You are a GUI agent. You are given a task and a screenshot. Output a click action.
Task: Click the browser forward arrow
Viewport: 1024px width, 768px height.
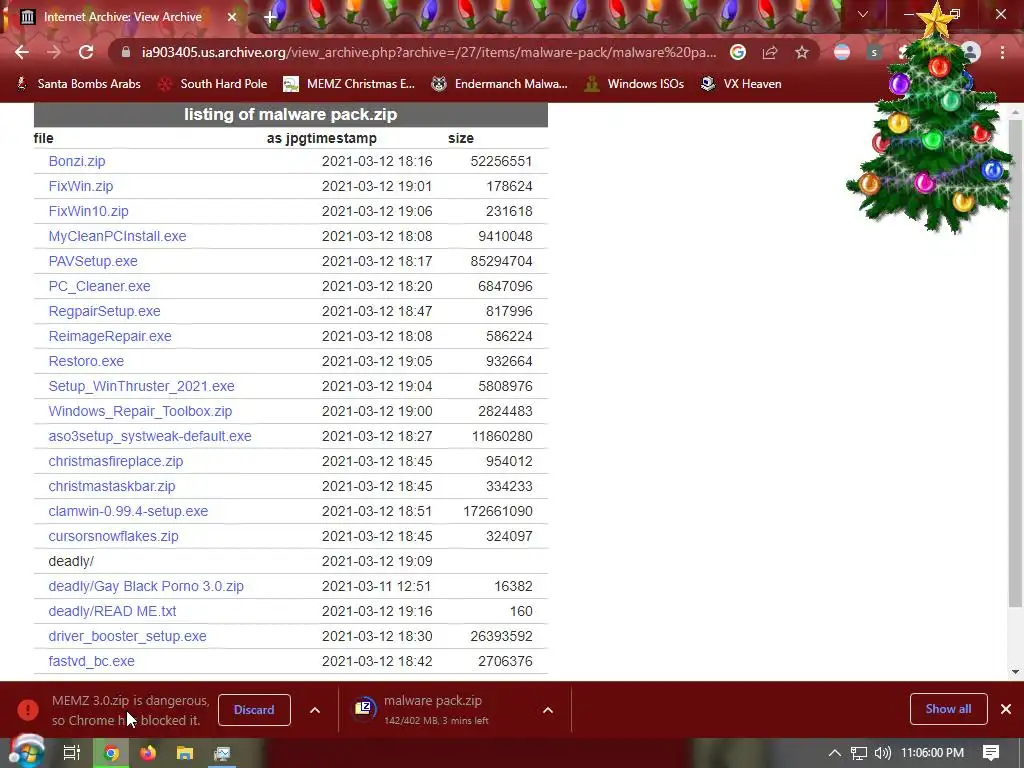54,52
